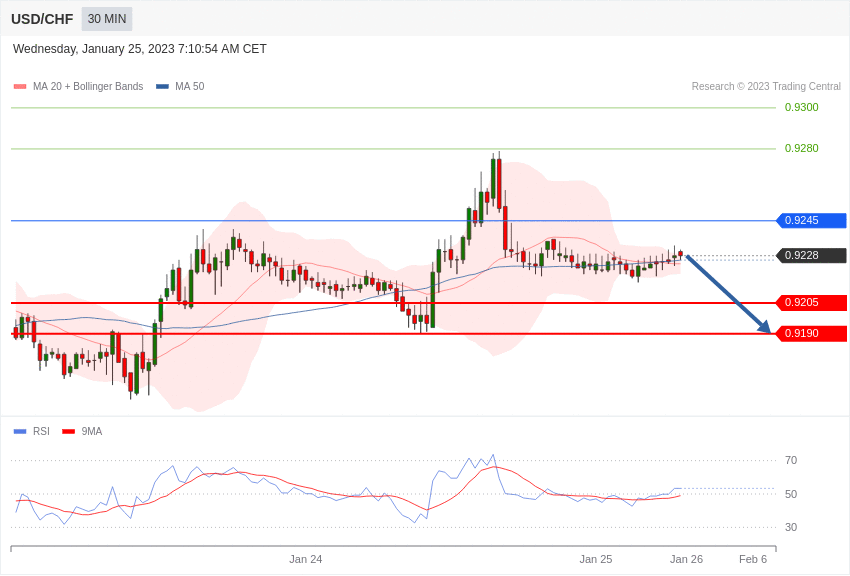Click the MA 20 + Bollinger Bands legend label

click(88, 87)
